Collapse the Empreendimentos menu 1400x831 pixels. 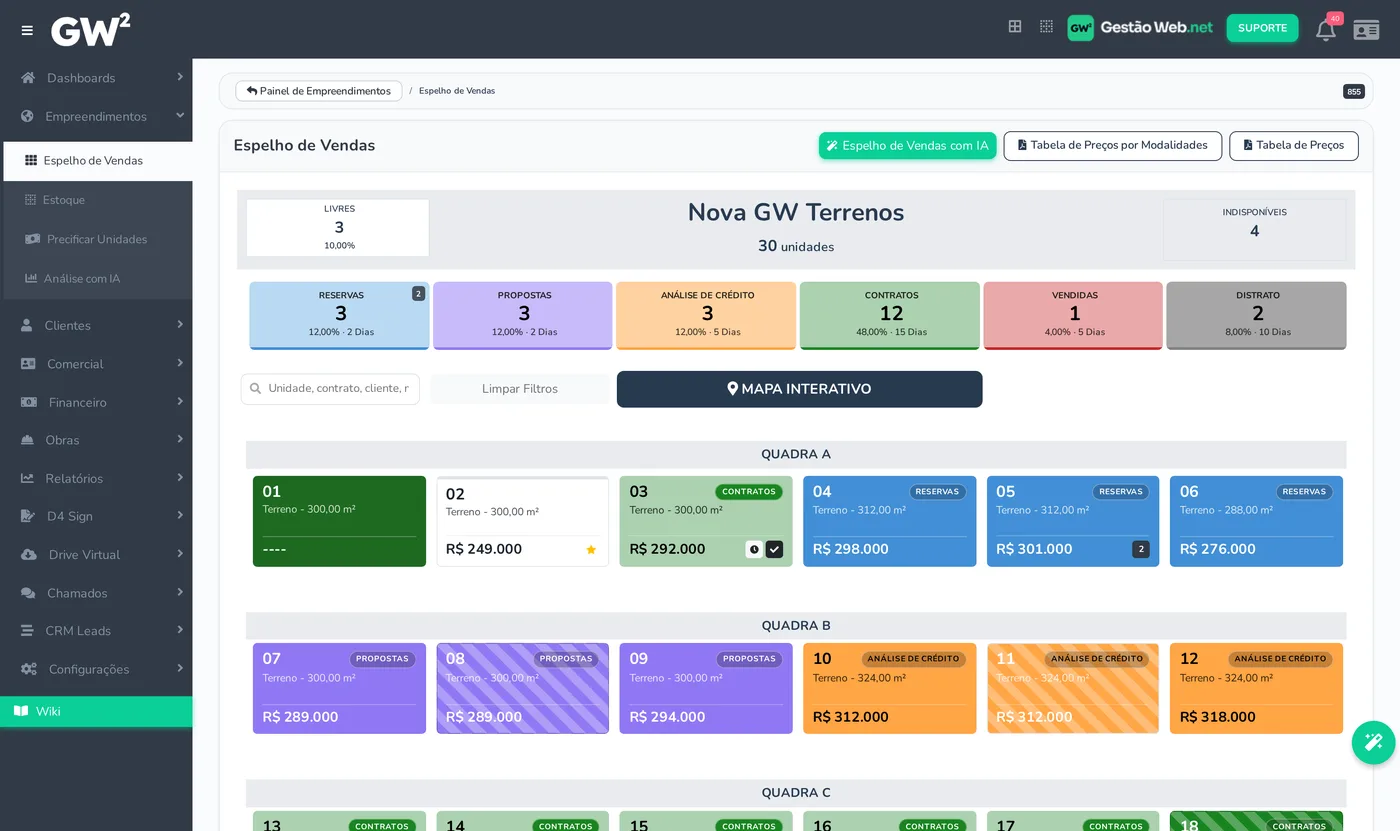97,116
